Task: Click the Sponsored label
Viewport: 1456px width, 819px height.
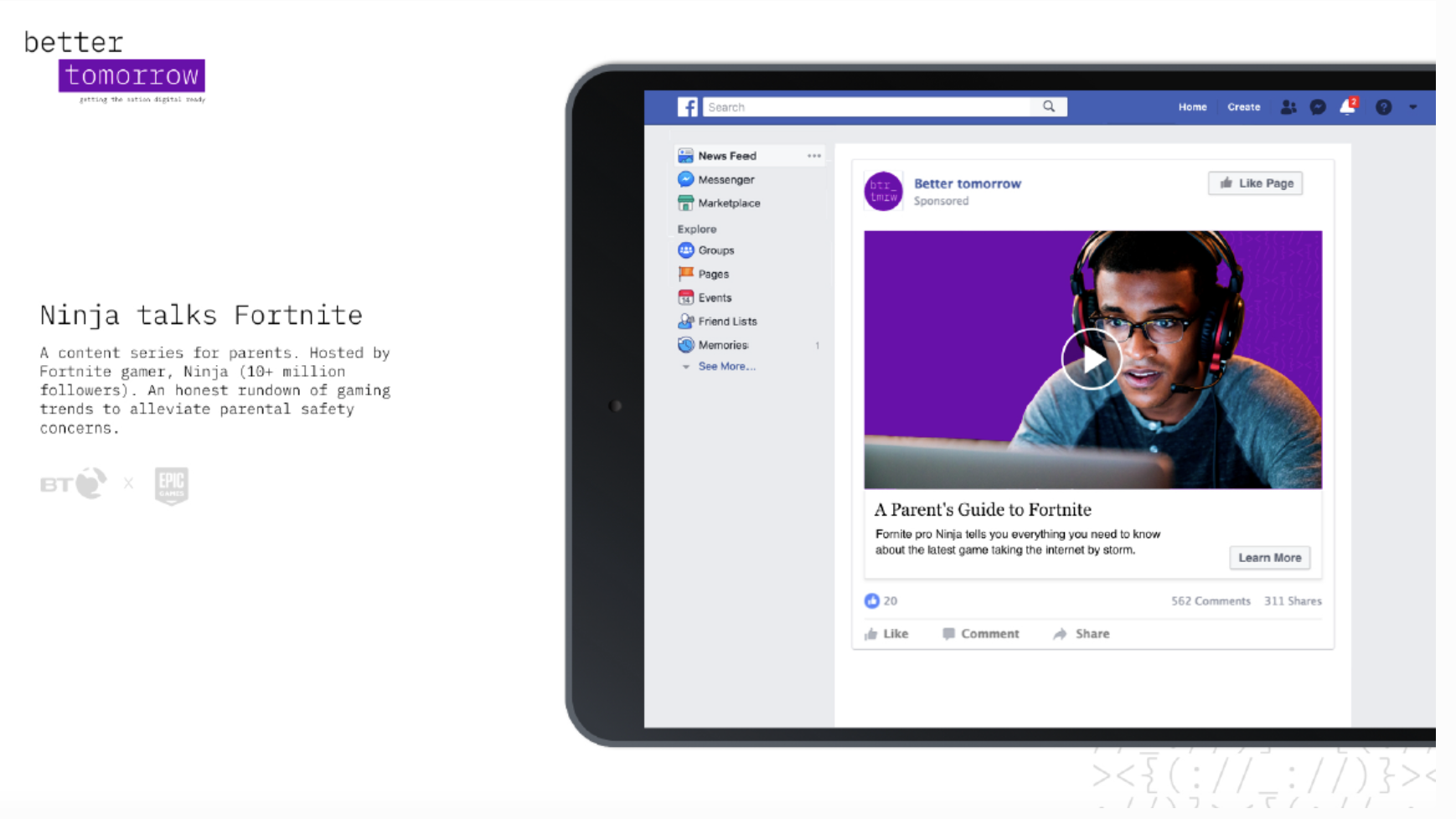Action: pos(941,201)
